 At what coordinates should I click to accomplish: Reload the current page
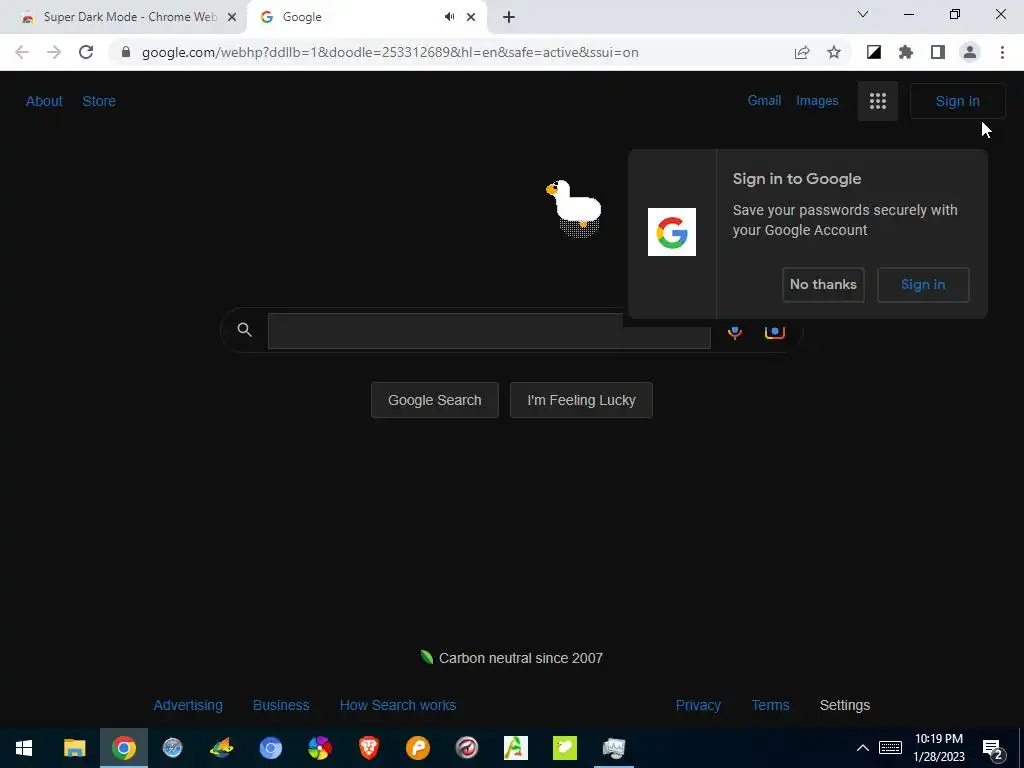86,52
